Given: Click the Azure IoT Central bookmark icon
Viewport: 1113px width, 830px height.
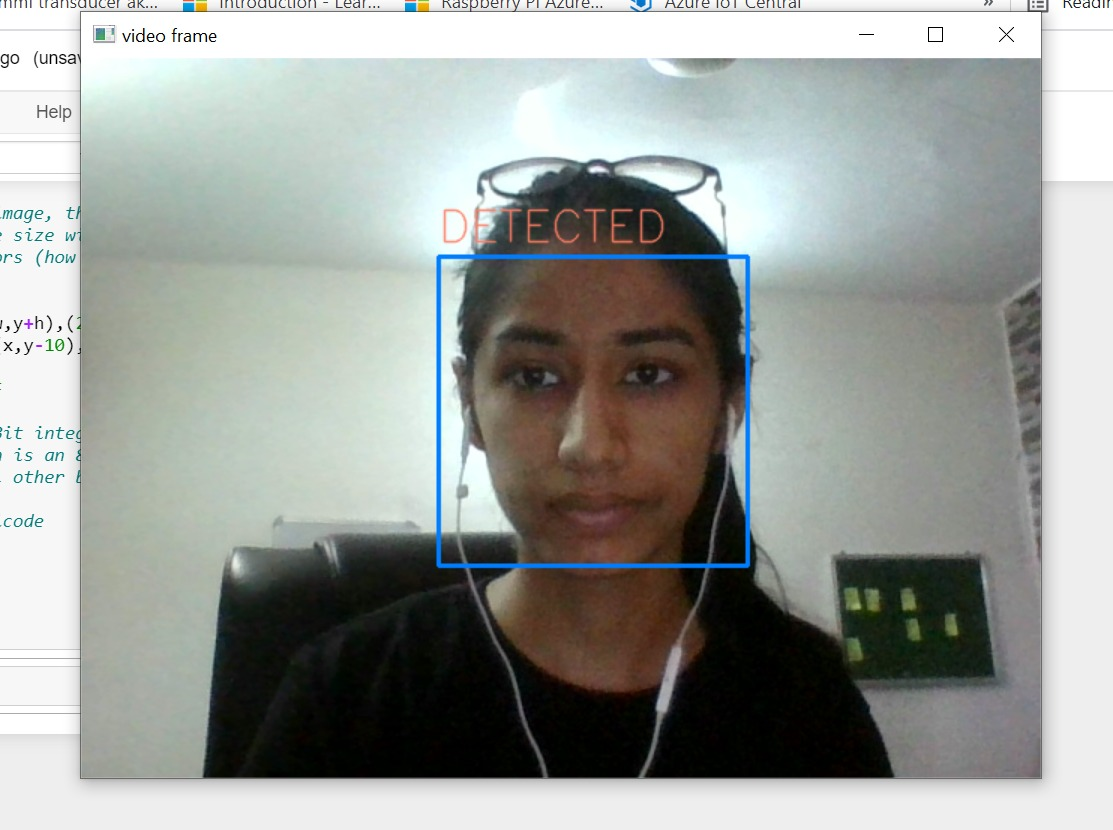Looking at the screenshot, I should (x=641, y=5).
